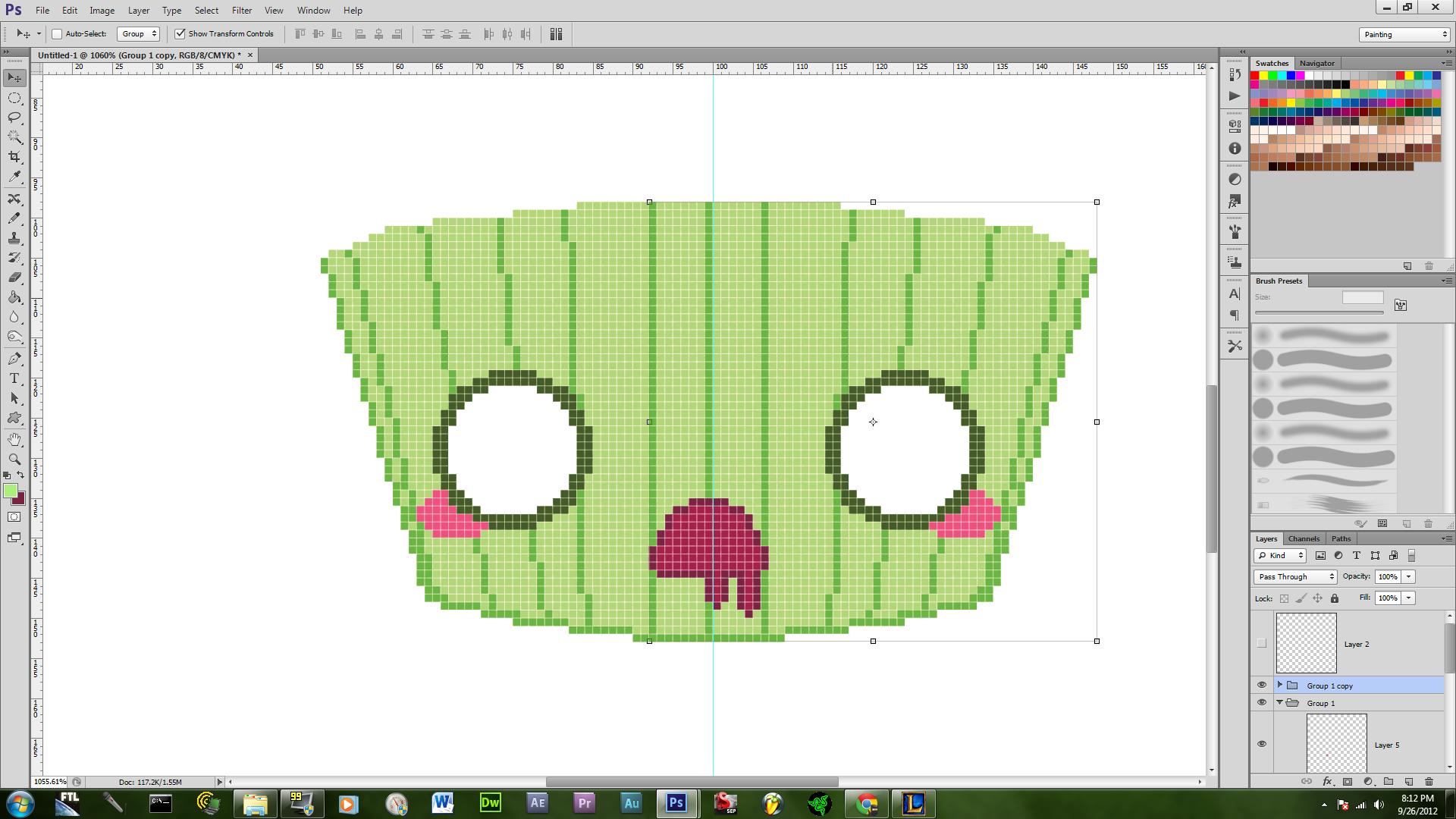Open Dreamweaver from the taskbar

click(491, 803)
